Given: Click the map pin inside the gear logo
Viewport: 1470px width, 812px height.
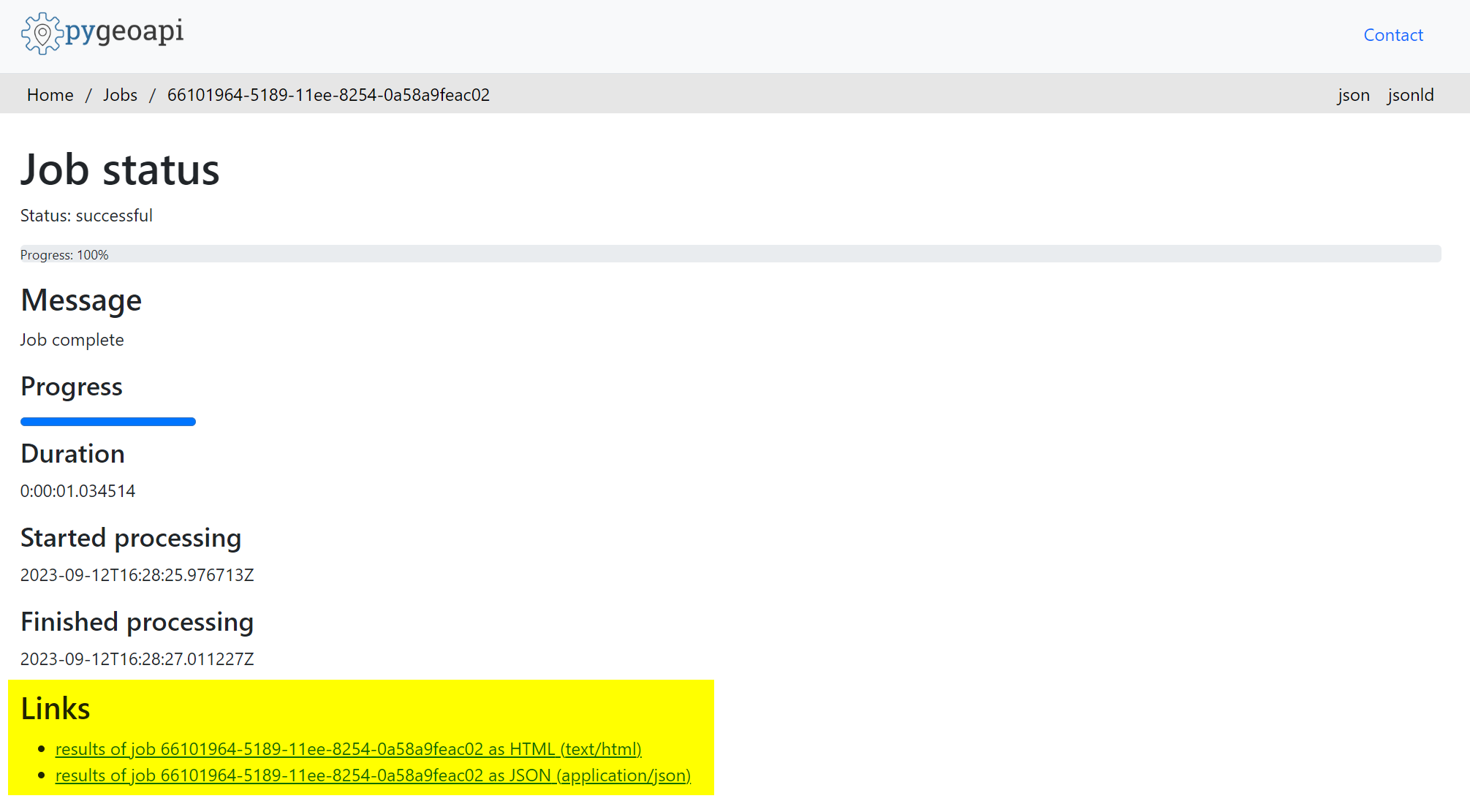Looking at the screenshot, I should coord(42,33).
